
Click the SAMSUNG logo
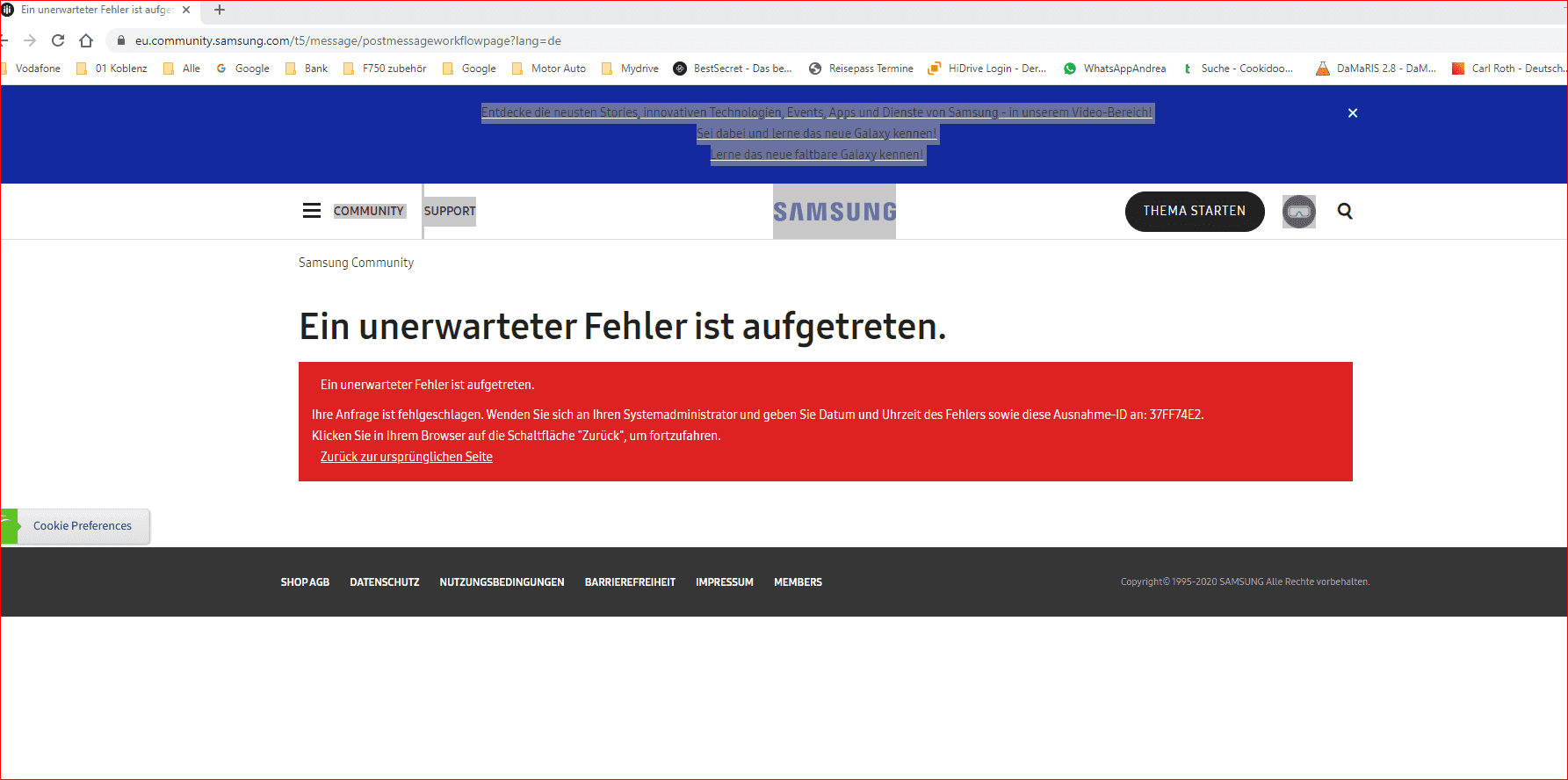coord(835,212)
